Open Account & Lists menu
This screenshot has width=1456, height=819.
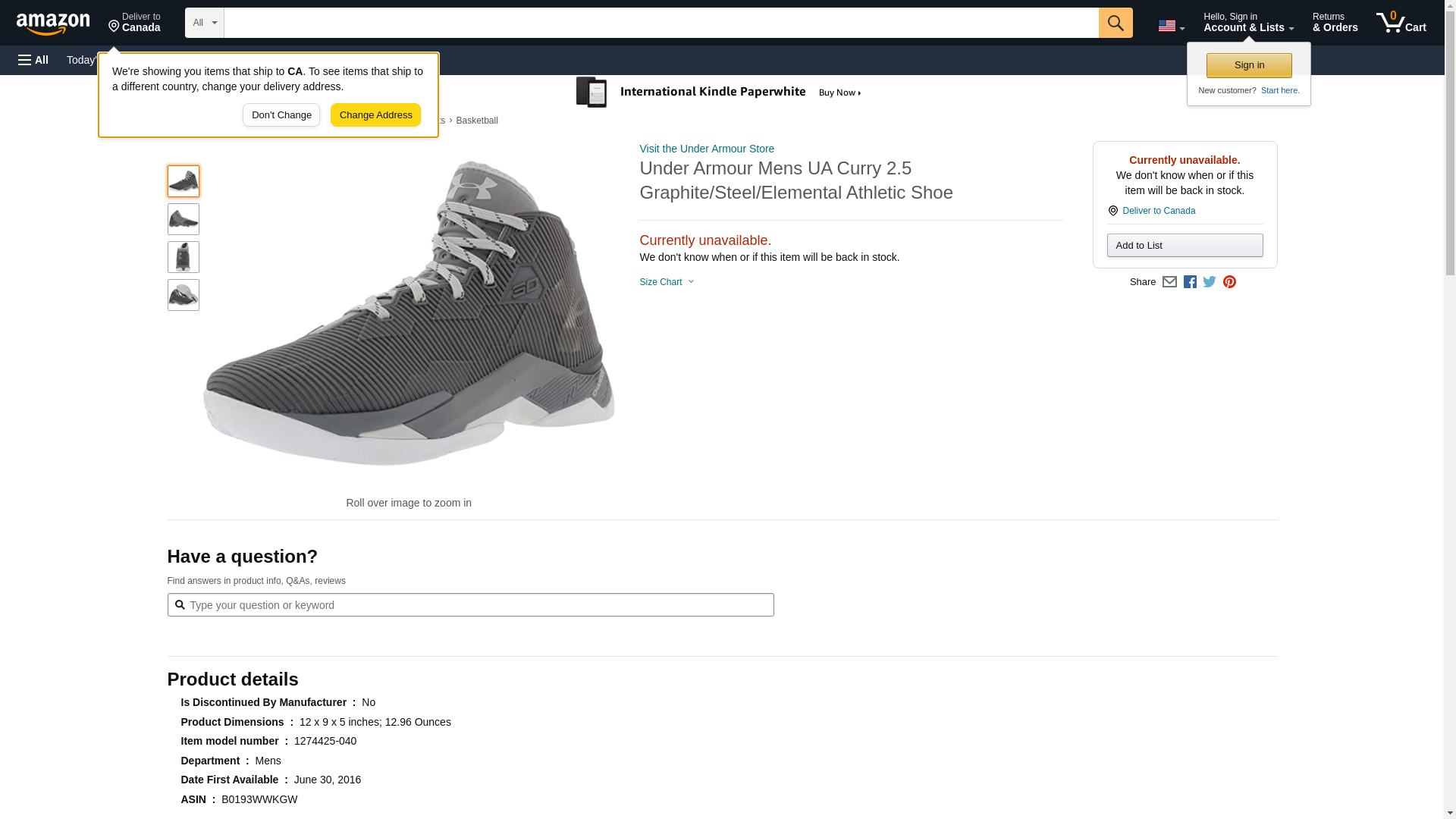click(x=1248, y=23)
